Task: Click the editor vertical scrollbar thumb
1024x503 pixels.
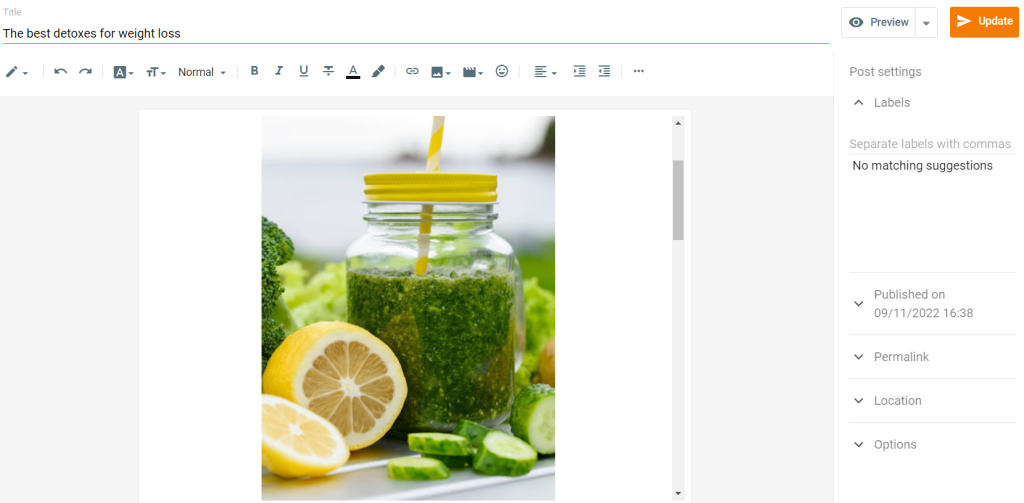Action: [x=678, y=200]
